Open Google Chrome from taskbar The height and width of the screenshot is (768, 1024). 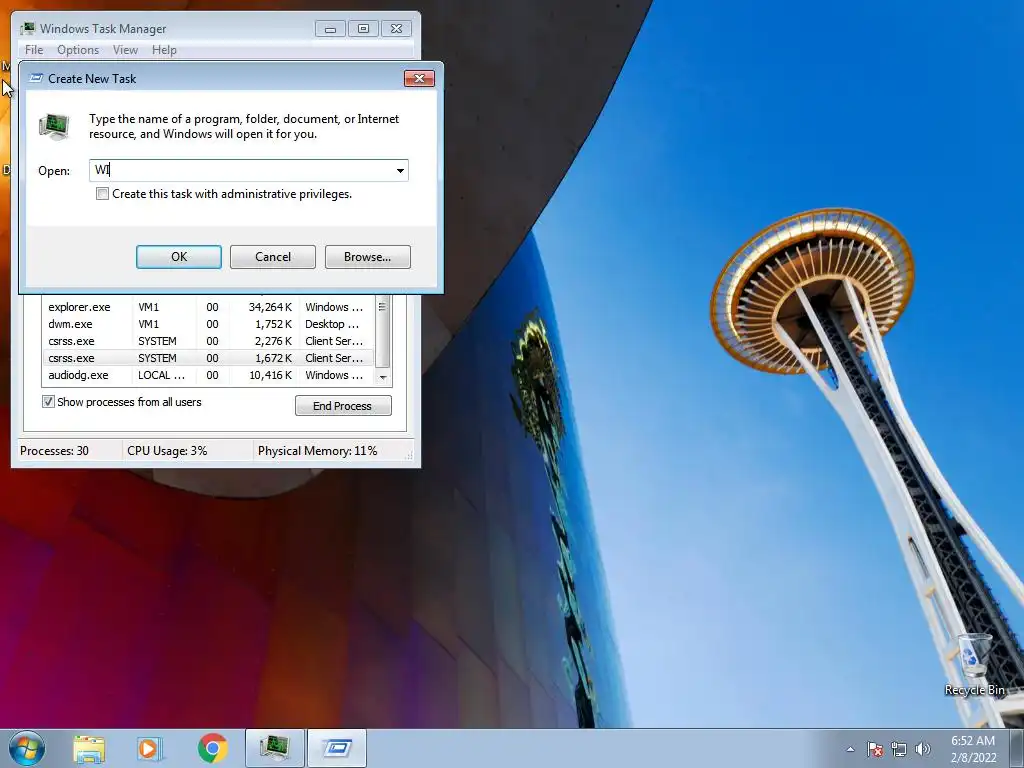pyautogui.click(x=212, y=748)
